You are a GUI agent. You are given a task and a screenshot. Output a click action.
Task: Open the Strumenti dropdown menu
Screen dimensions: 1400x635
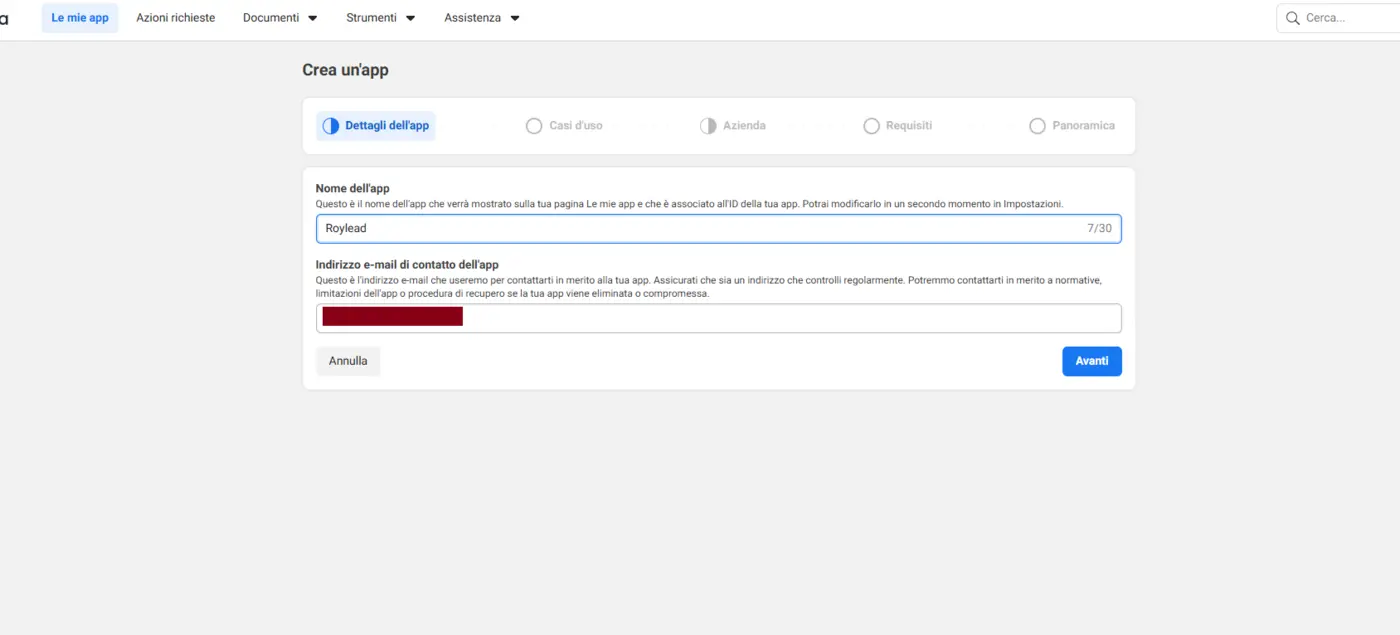pyautogui.click(x=380, y=18)
